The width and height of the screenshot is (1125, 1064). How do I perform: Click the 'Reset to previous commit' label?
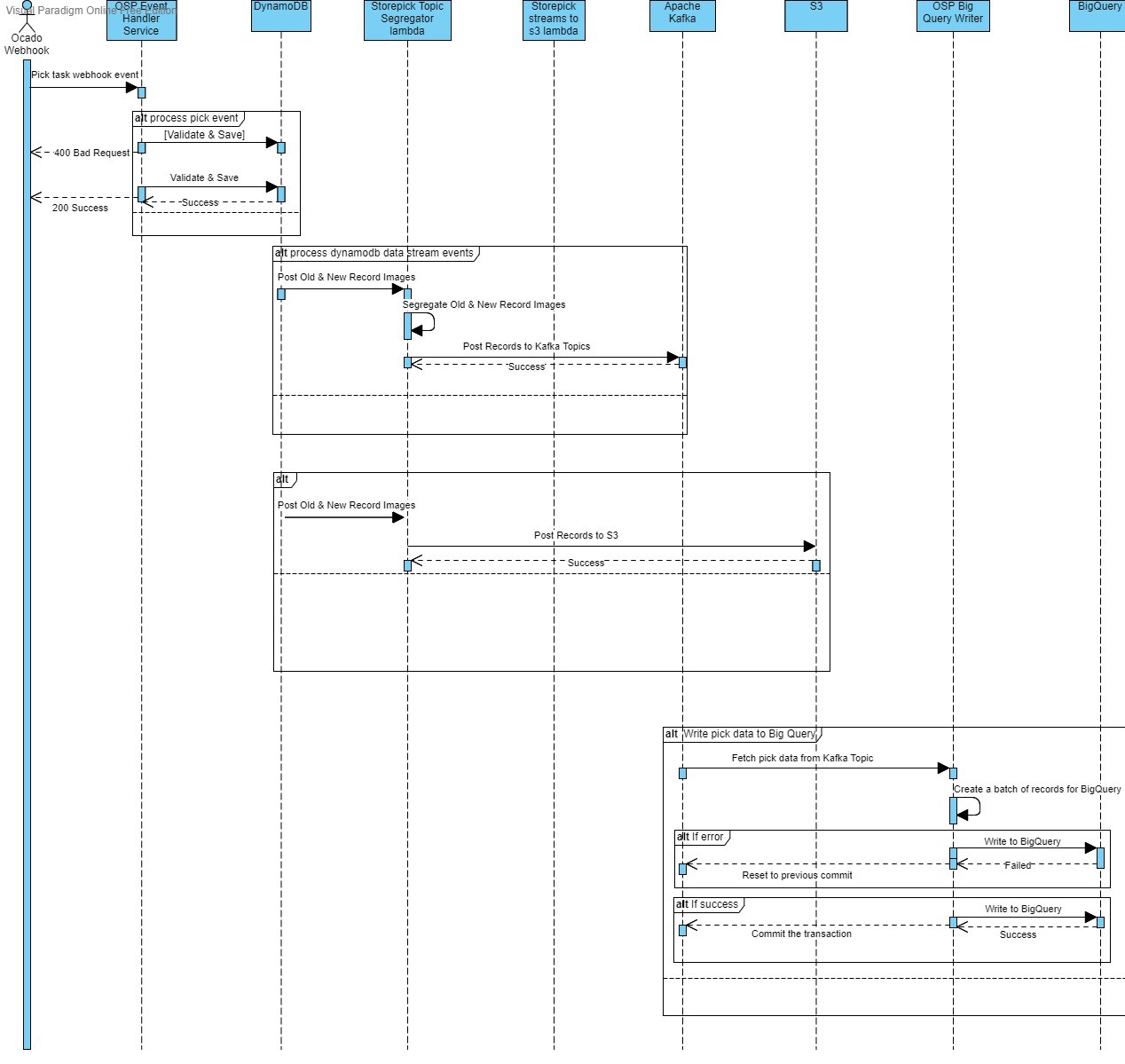pos(797,875)
